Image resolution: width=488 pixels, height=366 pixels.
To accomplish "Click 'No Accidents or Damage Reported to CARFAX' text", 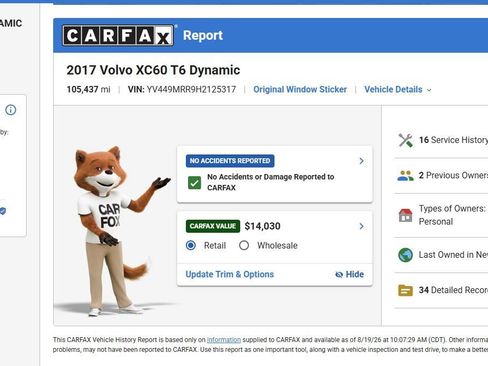I will pyautogui.click(x=270, y=182).
